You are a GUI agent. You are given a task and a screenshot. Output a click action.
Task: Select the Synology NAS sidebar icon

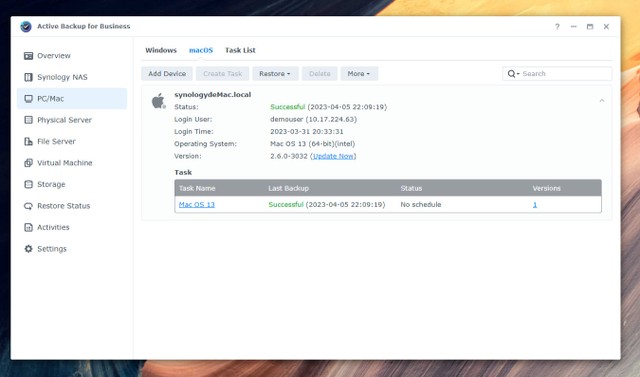28,77
